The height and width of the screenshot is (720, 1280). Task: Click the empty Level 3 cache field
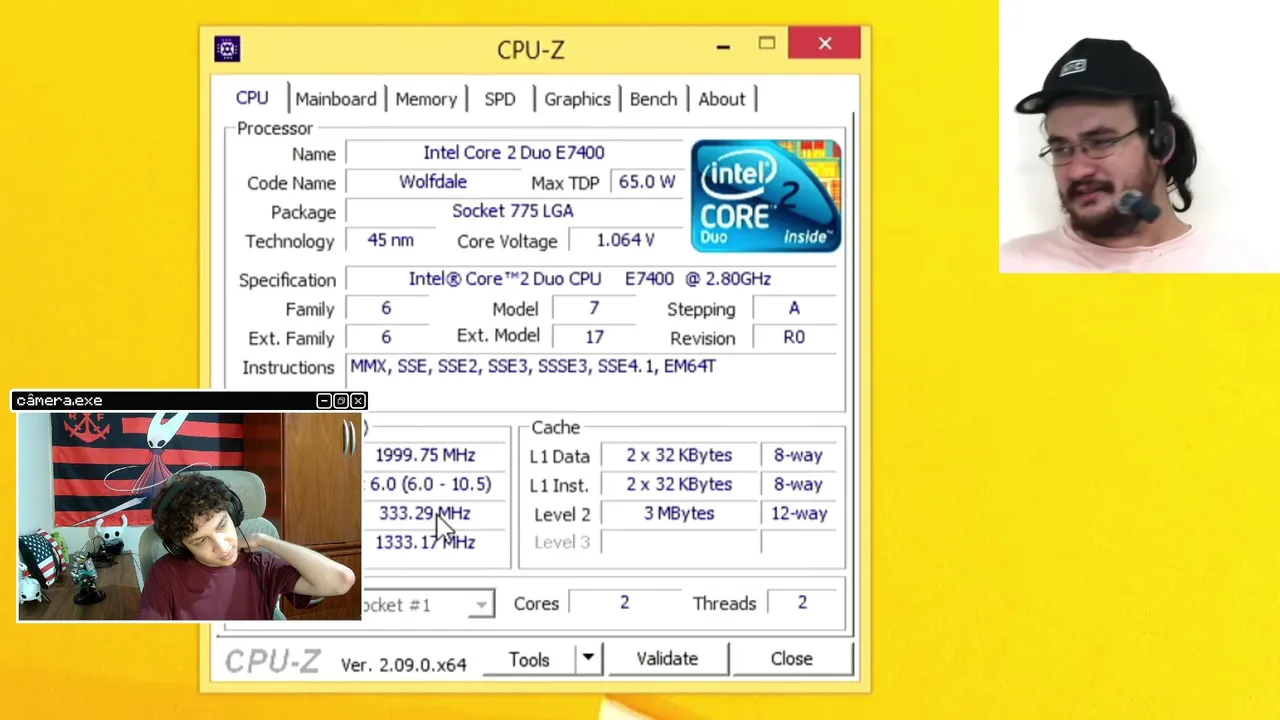tap(679, 542)
